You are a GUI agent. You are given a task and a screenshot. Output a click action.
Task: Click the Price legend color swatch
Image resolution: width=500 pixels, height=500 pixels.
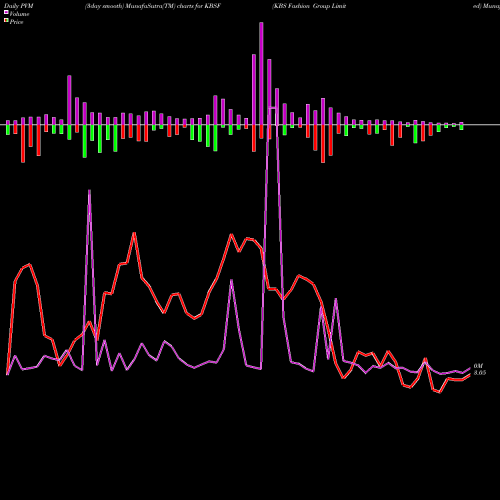coord(6,21)
